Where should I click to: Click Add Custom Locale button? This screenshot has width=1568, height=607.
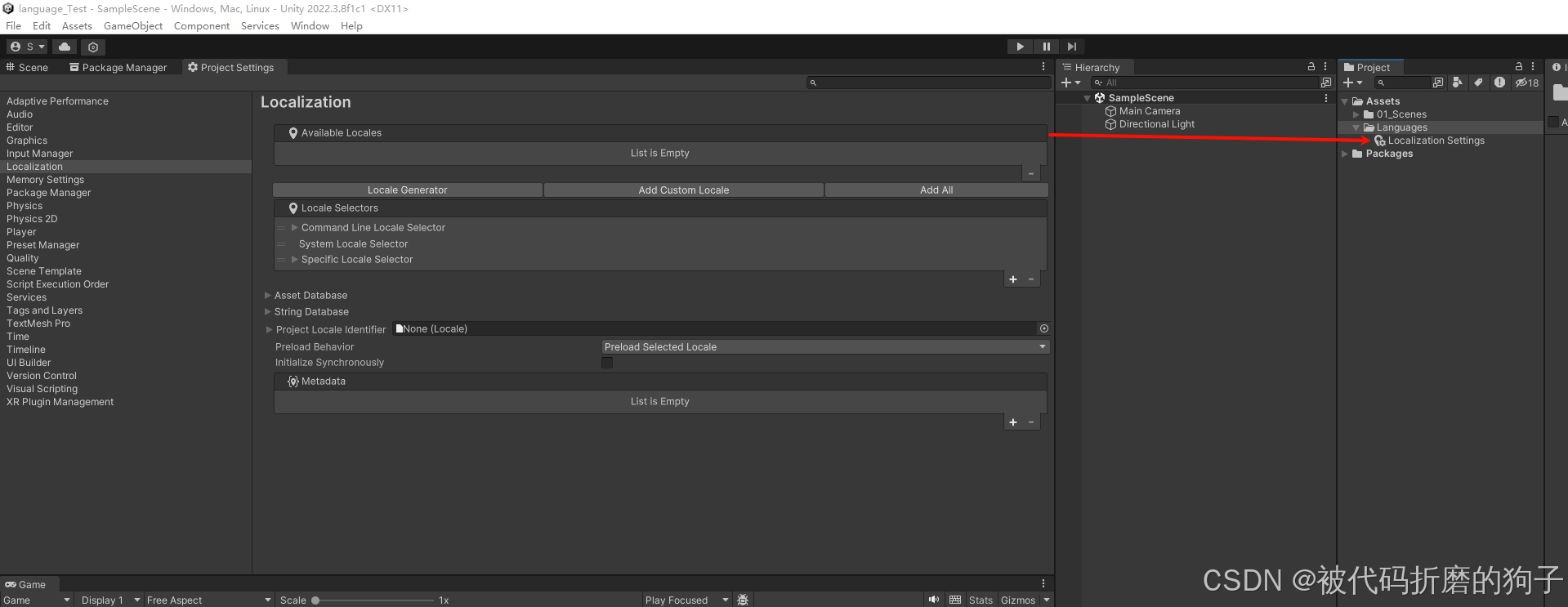pyautogui.click(x=684, y=190)
